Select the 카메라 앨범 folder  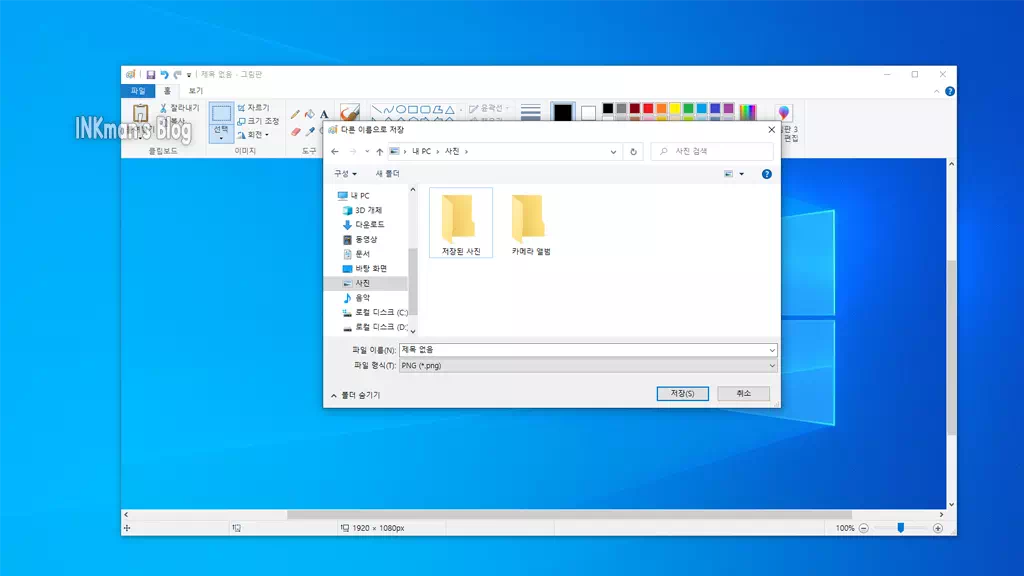point(531,223)
